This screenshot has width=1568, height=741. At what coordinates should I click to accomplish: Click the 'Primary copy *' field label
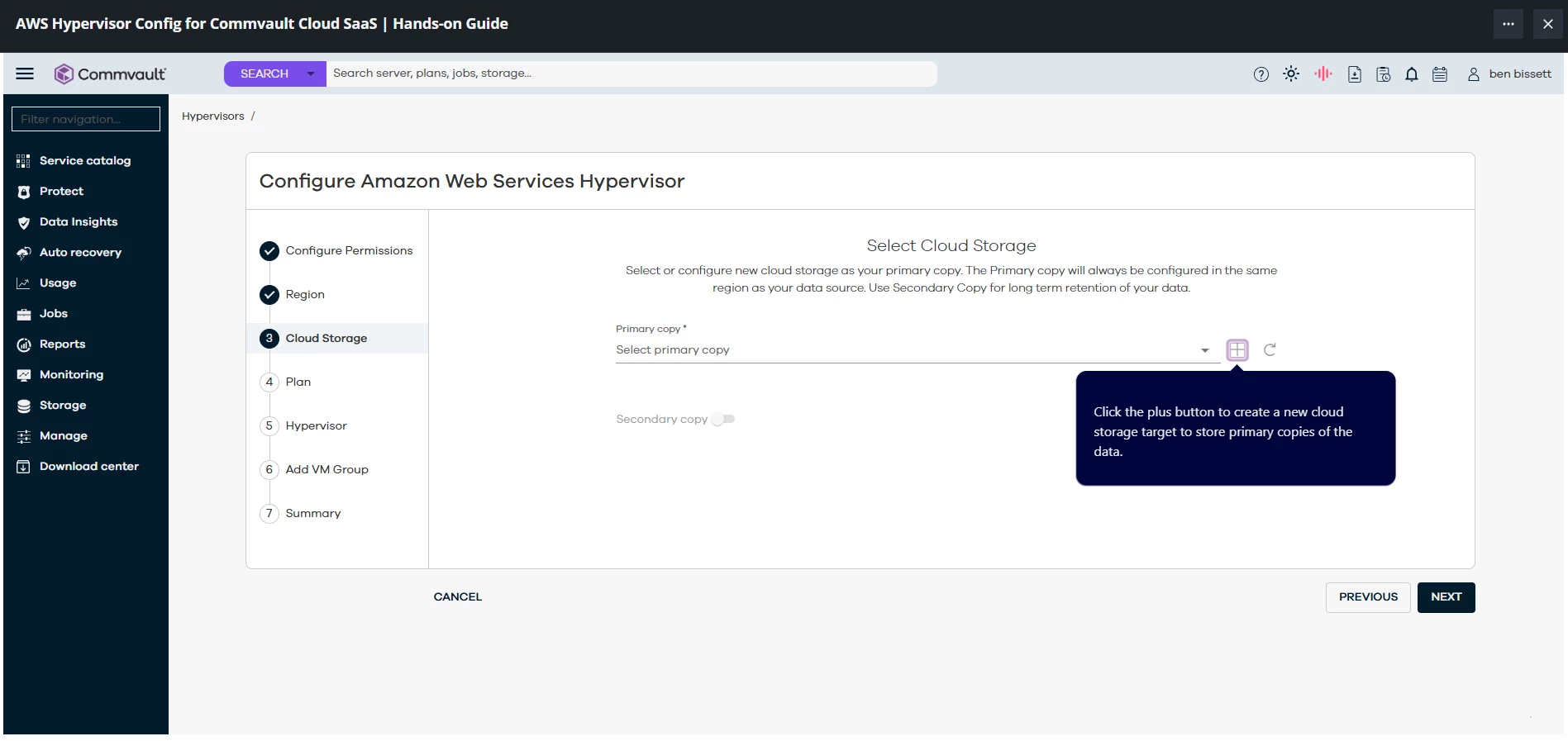651,329
